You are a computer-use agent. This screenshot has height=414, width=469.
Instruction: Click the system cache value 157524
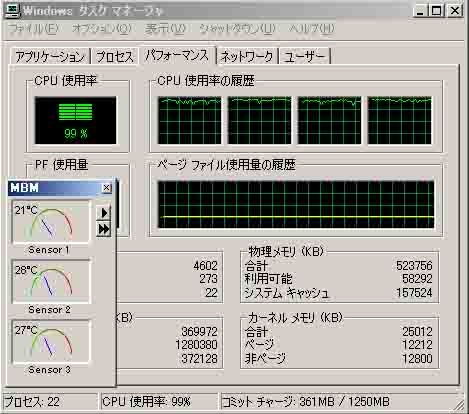[x=414, y=293]
